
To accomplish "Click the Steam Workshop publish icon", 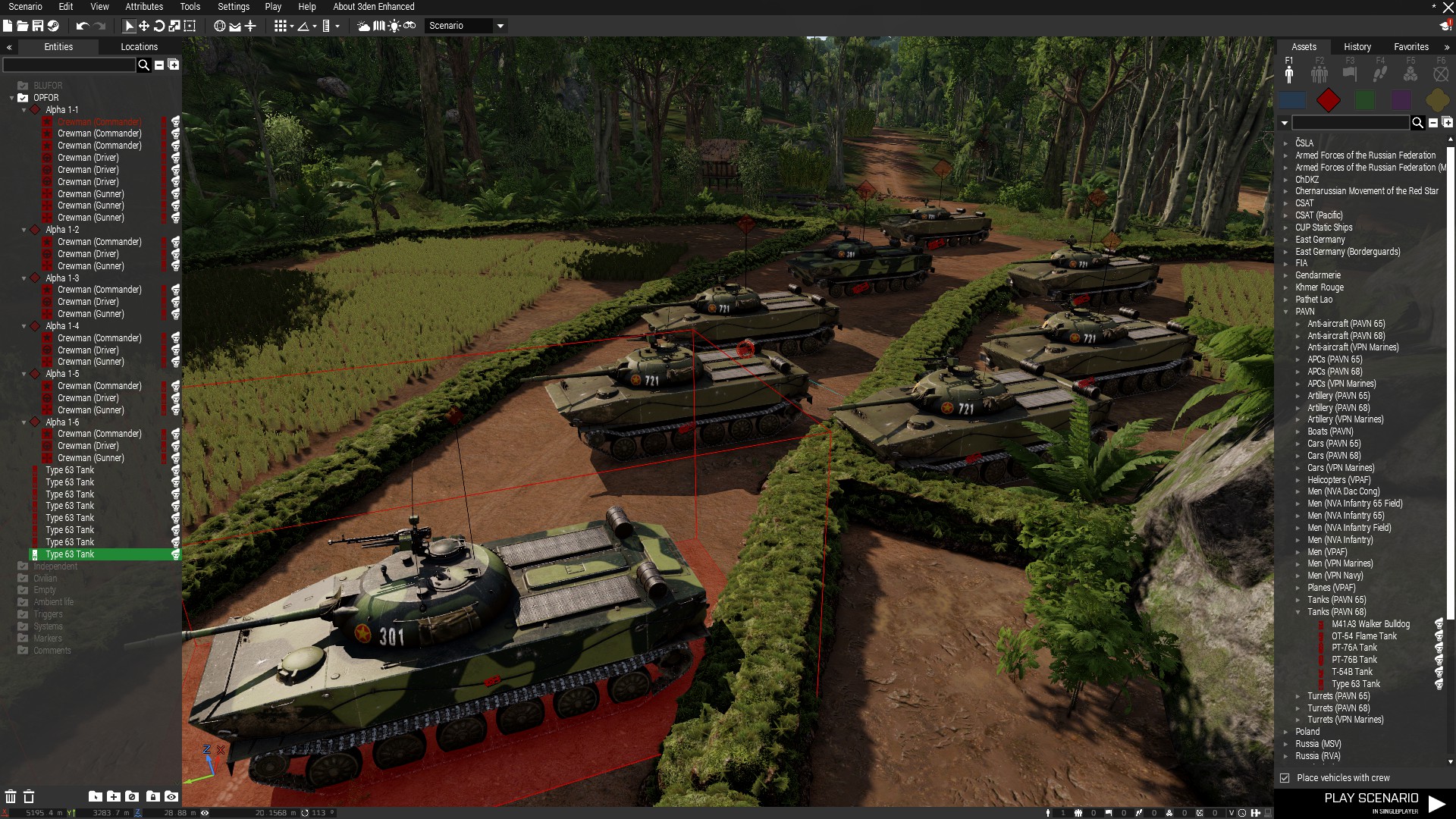I will (53, 26).
